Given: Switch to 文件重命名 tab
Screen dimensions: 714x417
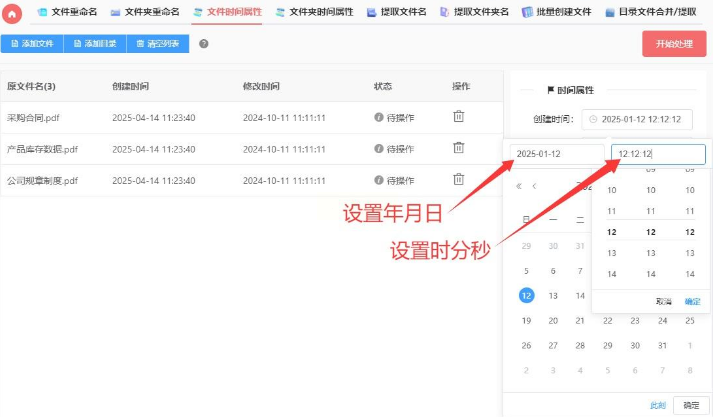Looking at the screenshot, I should pos(67,12).
